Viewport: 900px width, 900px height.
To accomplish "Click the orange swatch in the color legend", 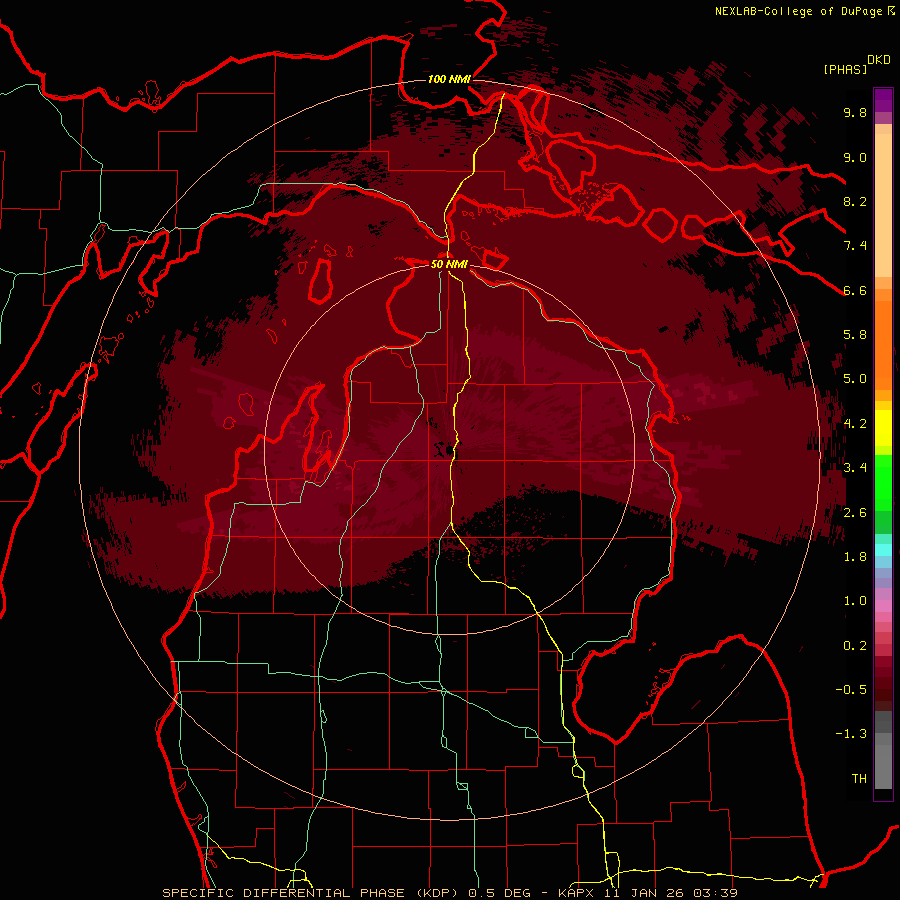I will click(x=883, y=344).
